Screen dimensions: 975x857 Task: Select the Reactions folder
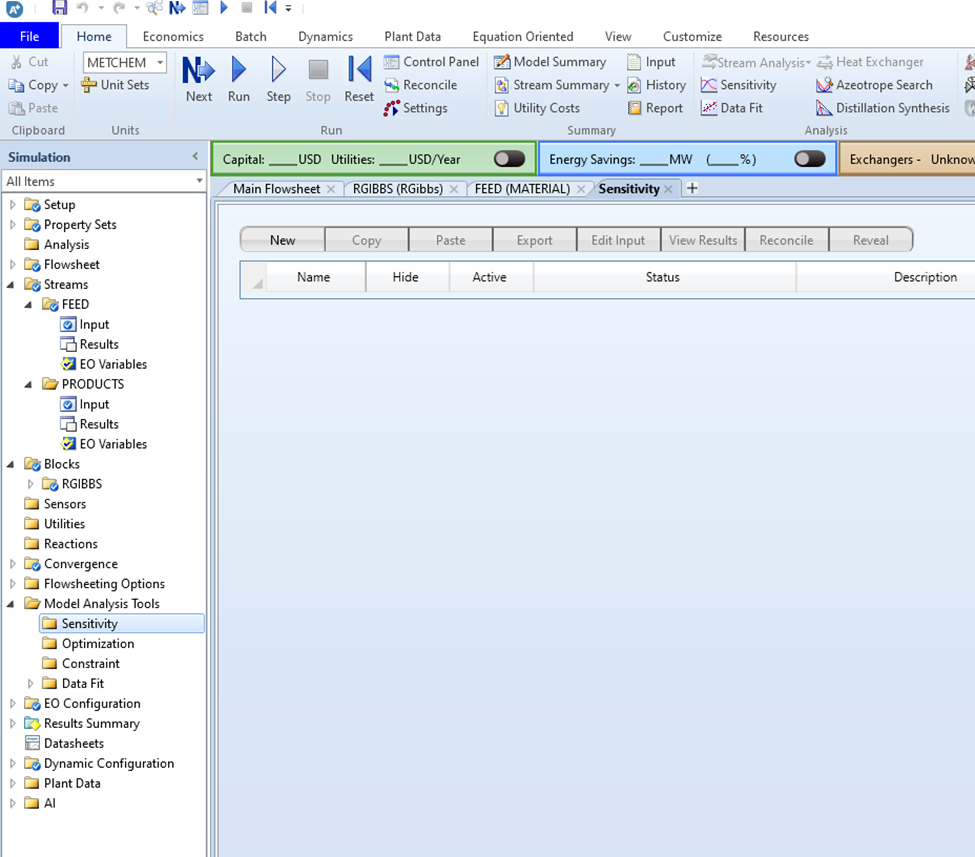[x=61, y=544]
